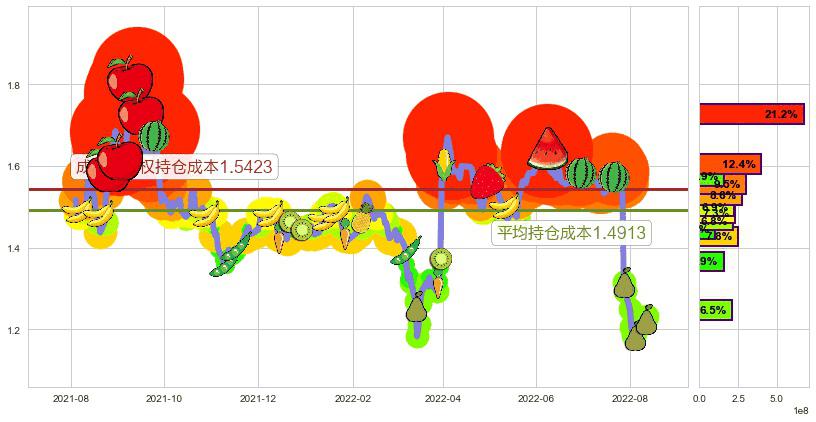Select the pea pod left of corn
Screen dimensions: 816x422
pos(405,250)
